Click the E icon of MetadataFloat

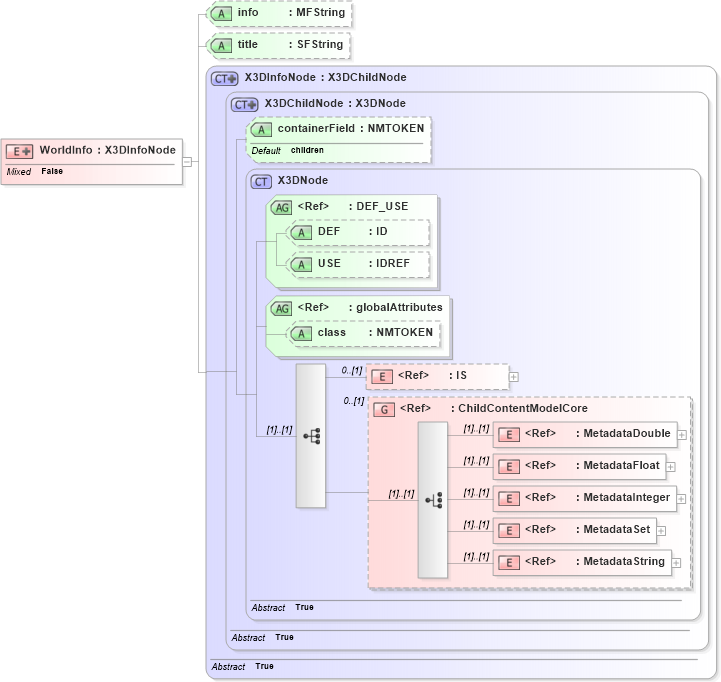pyautogui.click(x=509, y=467)
